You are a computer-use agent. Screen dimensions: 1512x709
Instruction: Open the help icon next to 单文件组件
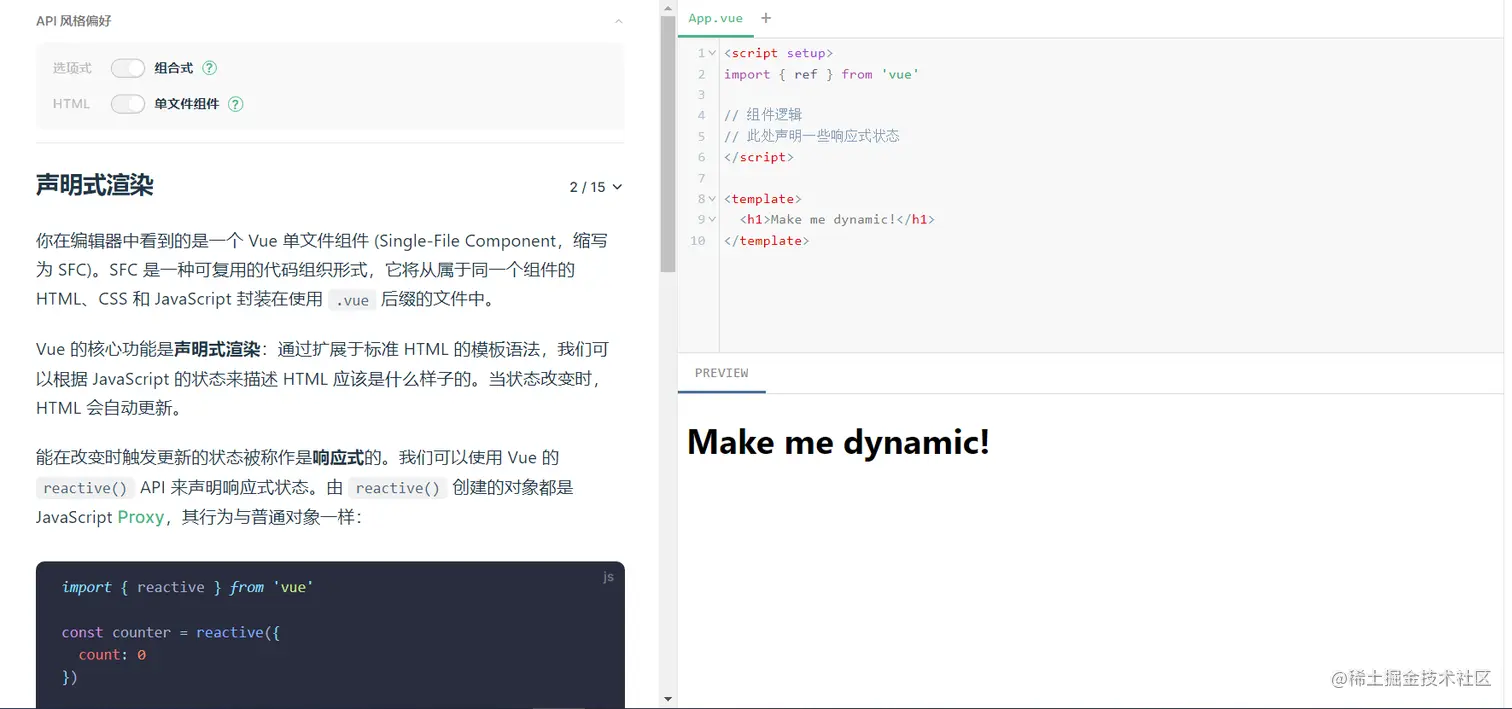[x=235, y=104]
